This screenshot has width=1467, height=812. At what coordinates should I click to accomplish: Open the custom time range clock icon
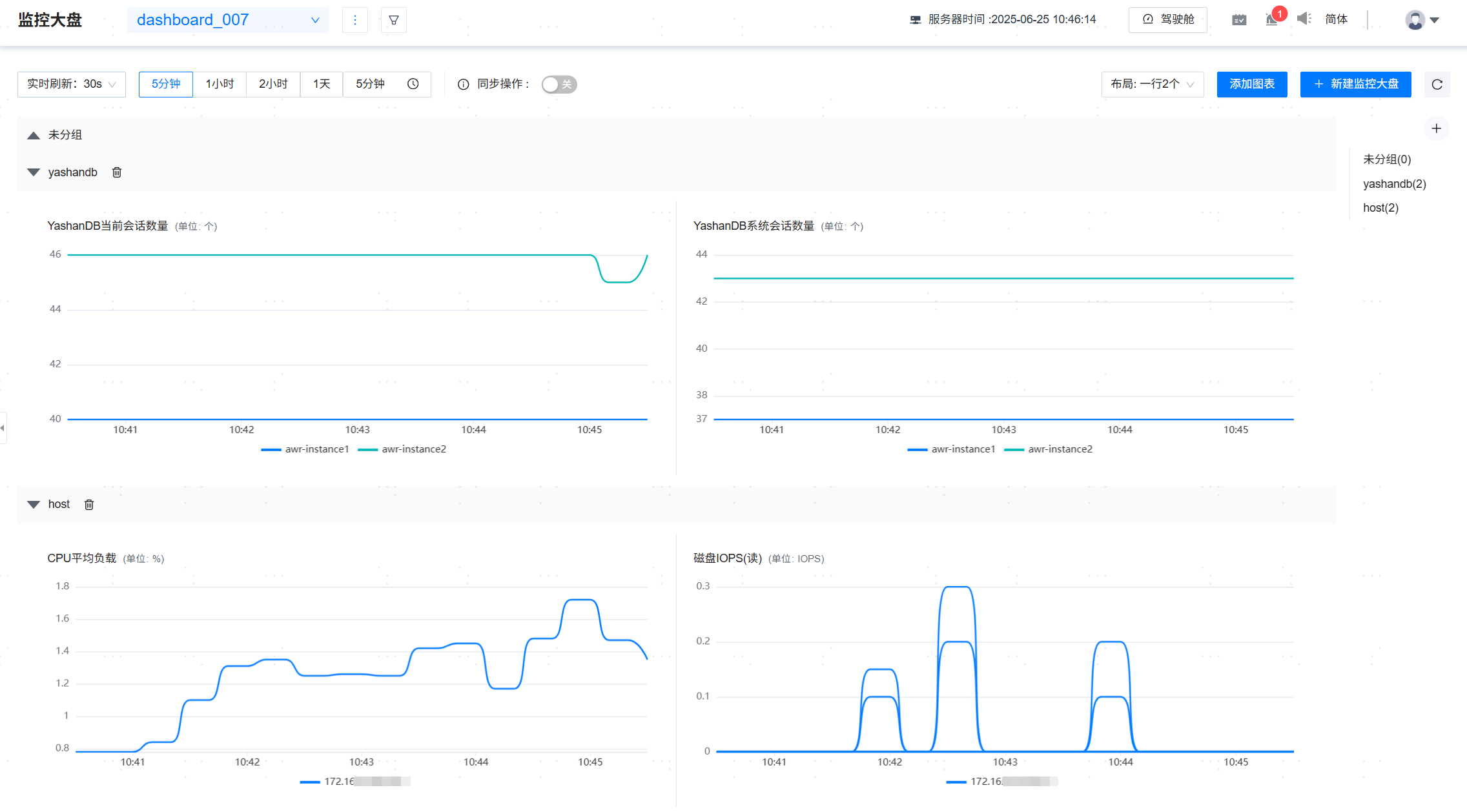413,84
